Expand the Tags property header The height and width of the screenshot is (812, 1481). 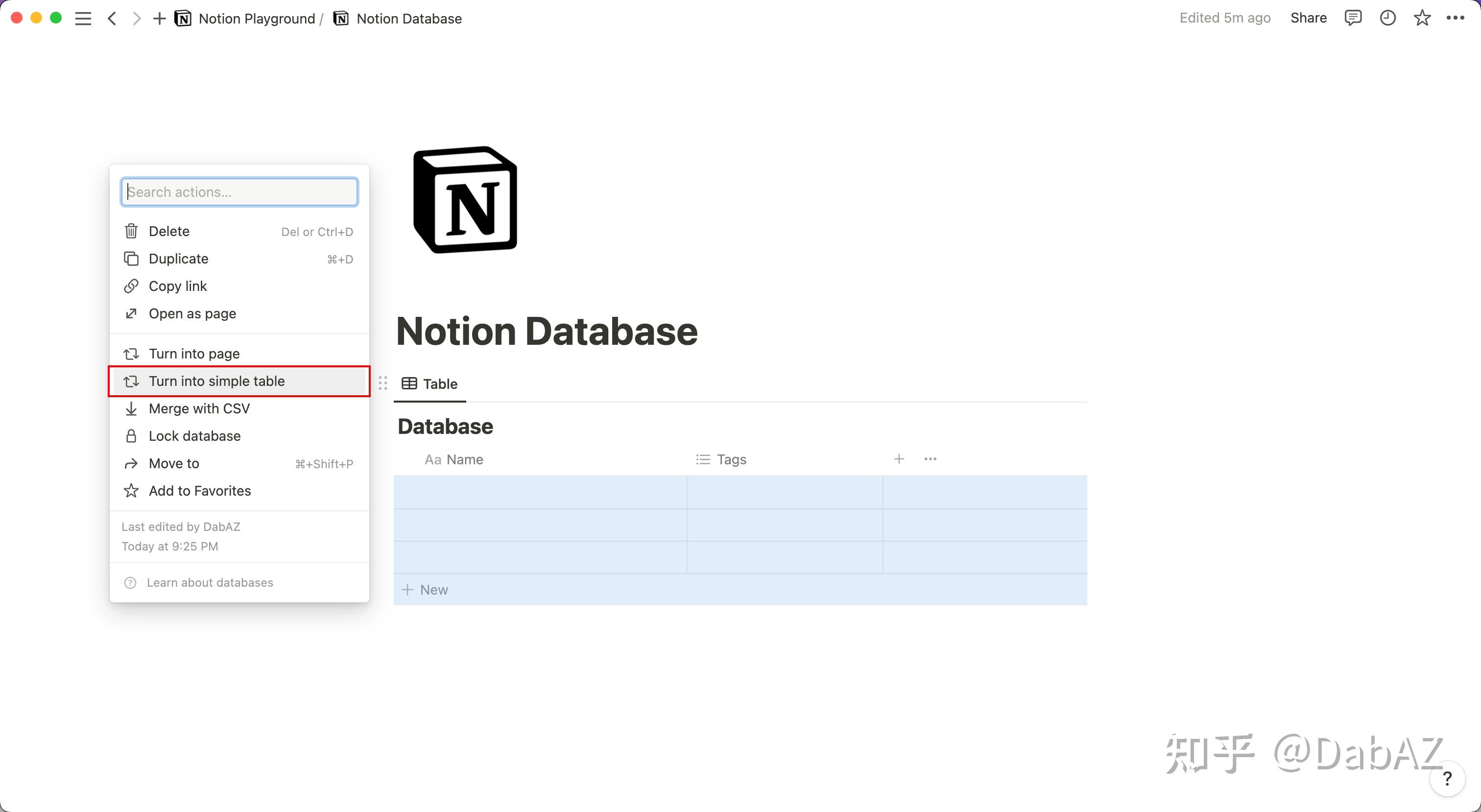point(730,459)
